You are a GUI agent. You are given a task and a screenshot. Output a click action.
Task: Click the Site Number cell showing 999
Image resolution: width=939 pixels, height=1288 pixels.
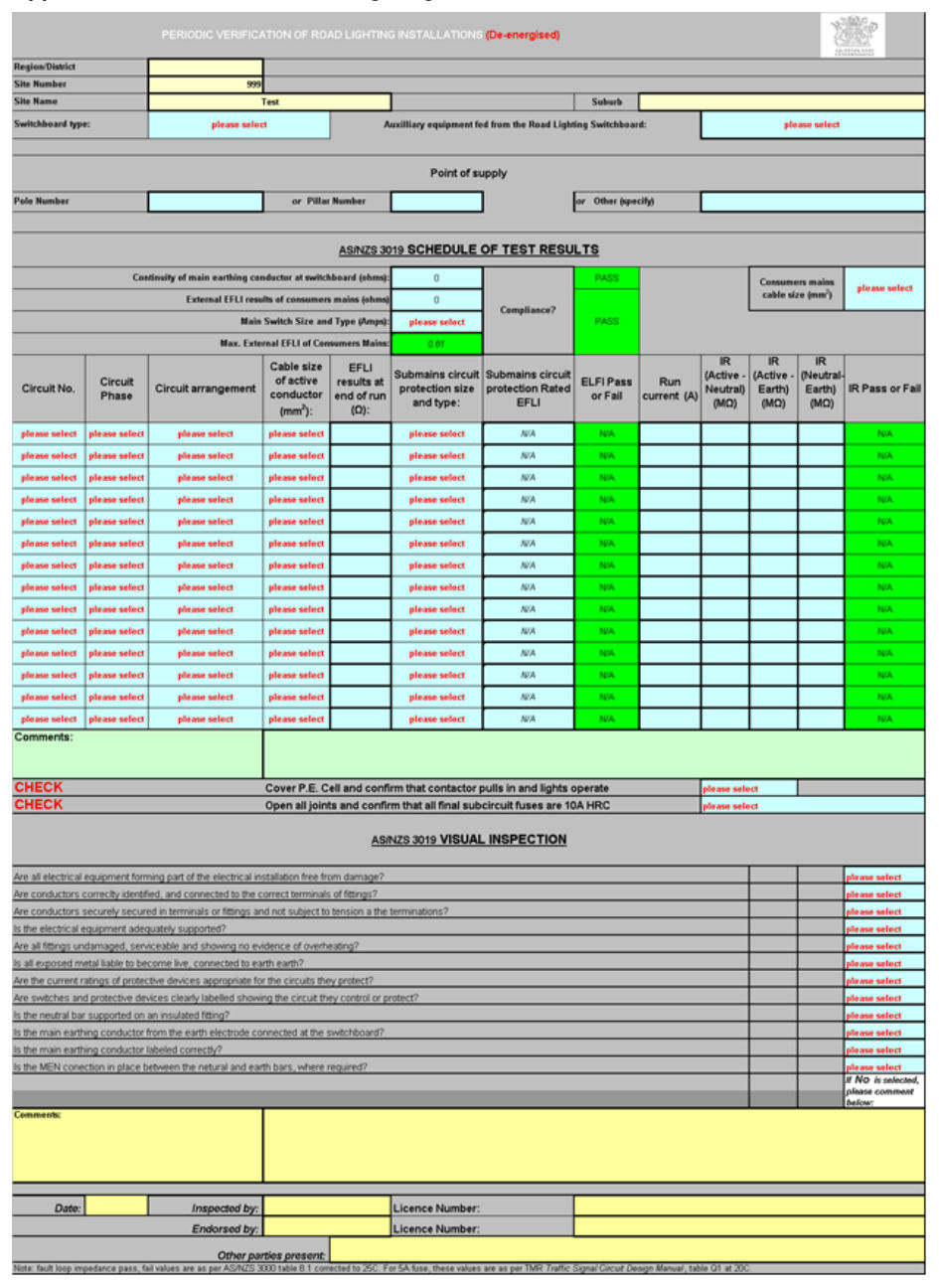(206, 83)
